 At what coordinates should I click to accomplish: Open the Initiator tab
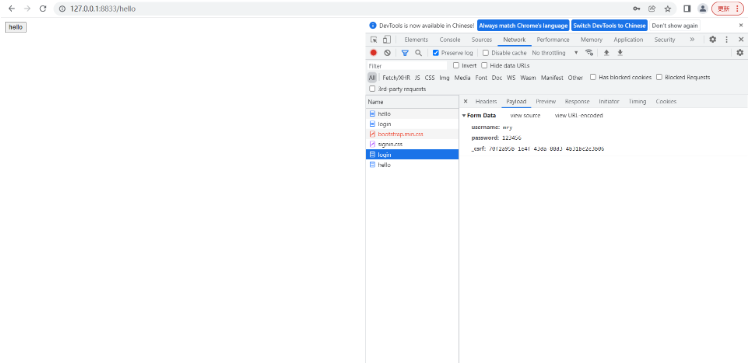[x=609, y=101]
